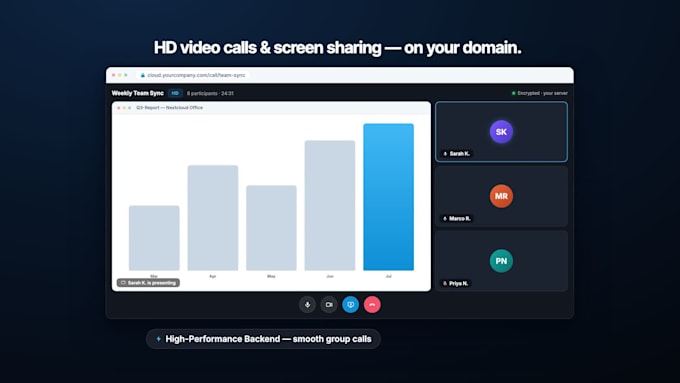Click the padlock icon in the address bar
680x383 pixels.
pos(143,75)
